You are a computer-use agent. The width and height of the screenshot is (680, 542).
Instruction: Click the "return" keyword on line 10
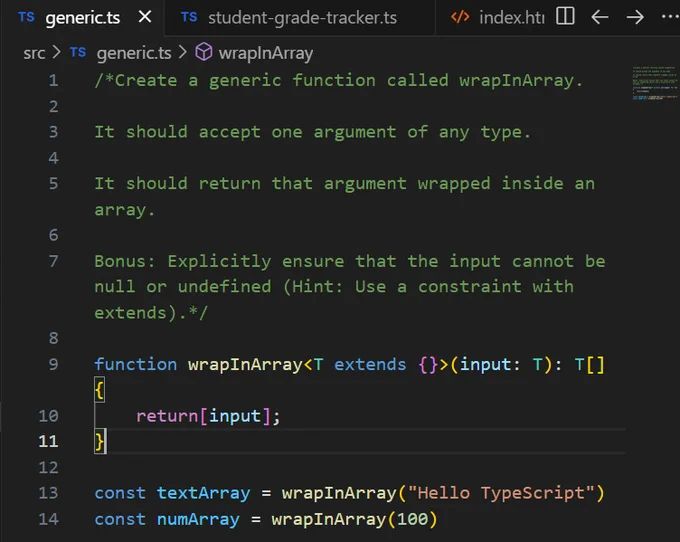(167, 416)
